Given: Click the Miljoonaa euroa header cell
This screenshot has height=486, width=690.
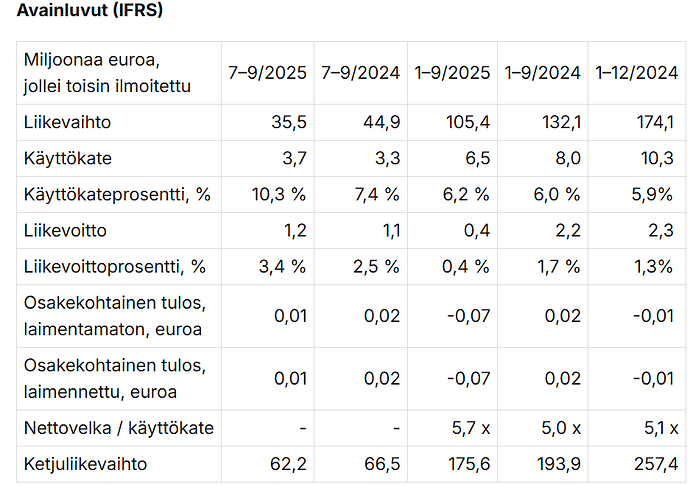Looking at the screenshot, I should [x=108, y=72].
